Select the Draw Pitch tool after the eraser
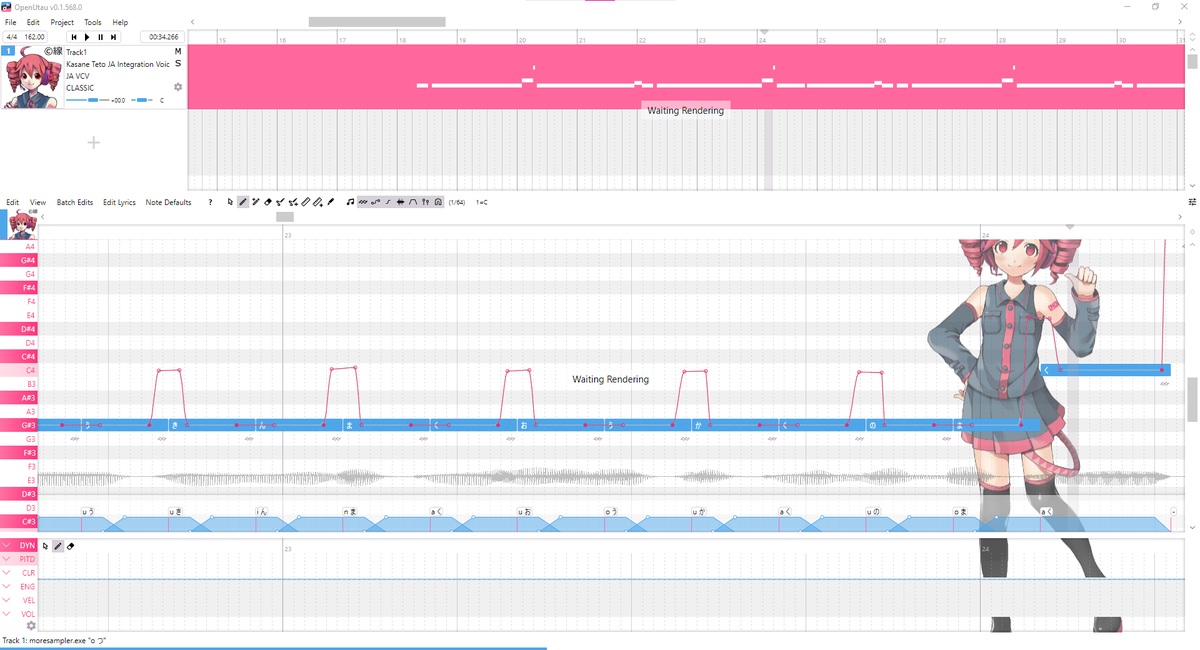 tap(280, 202)
